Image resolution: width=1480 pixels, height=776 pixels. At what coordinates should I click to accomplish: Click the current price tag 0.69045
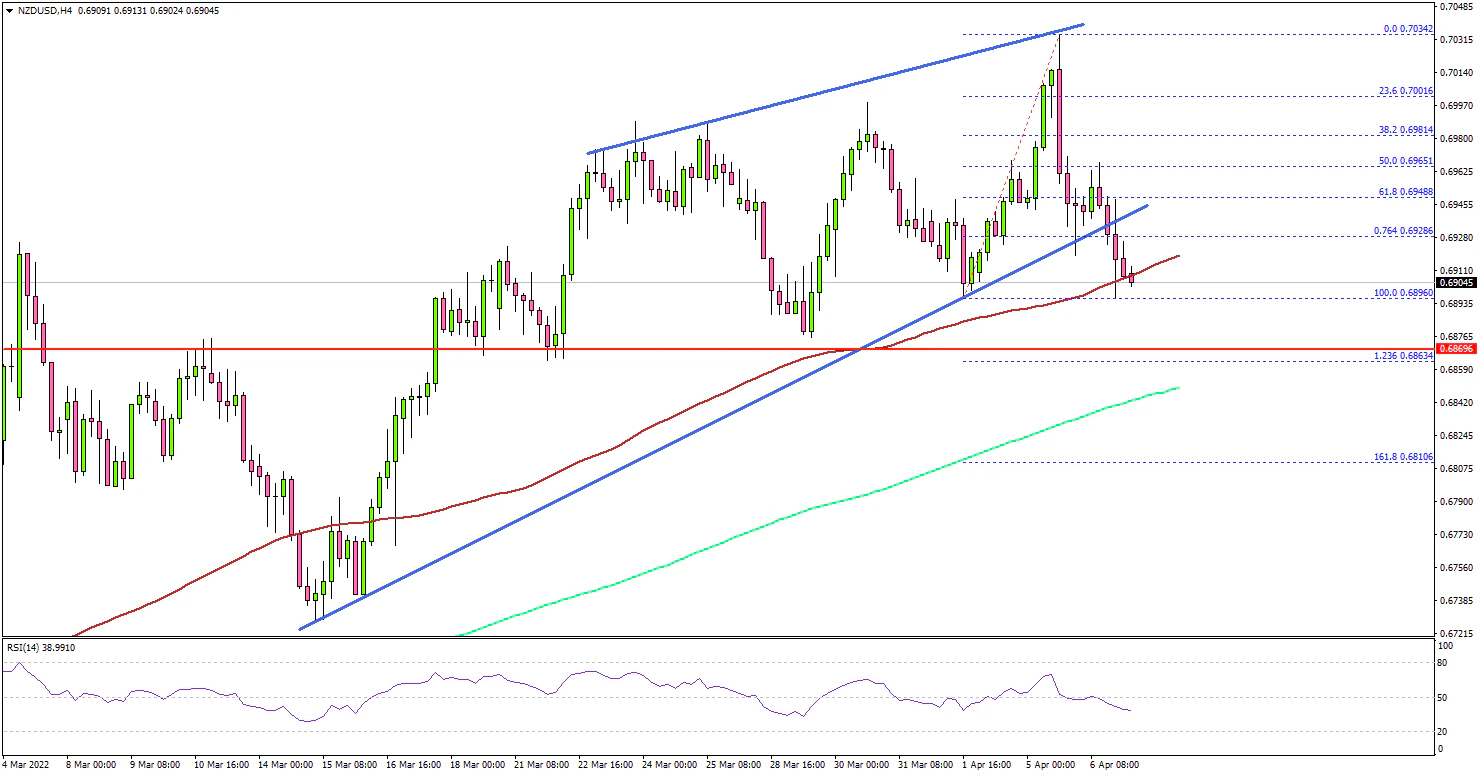1456,283
